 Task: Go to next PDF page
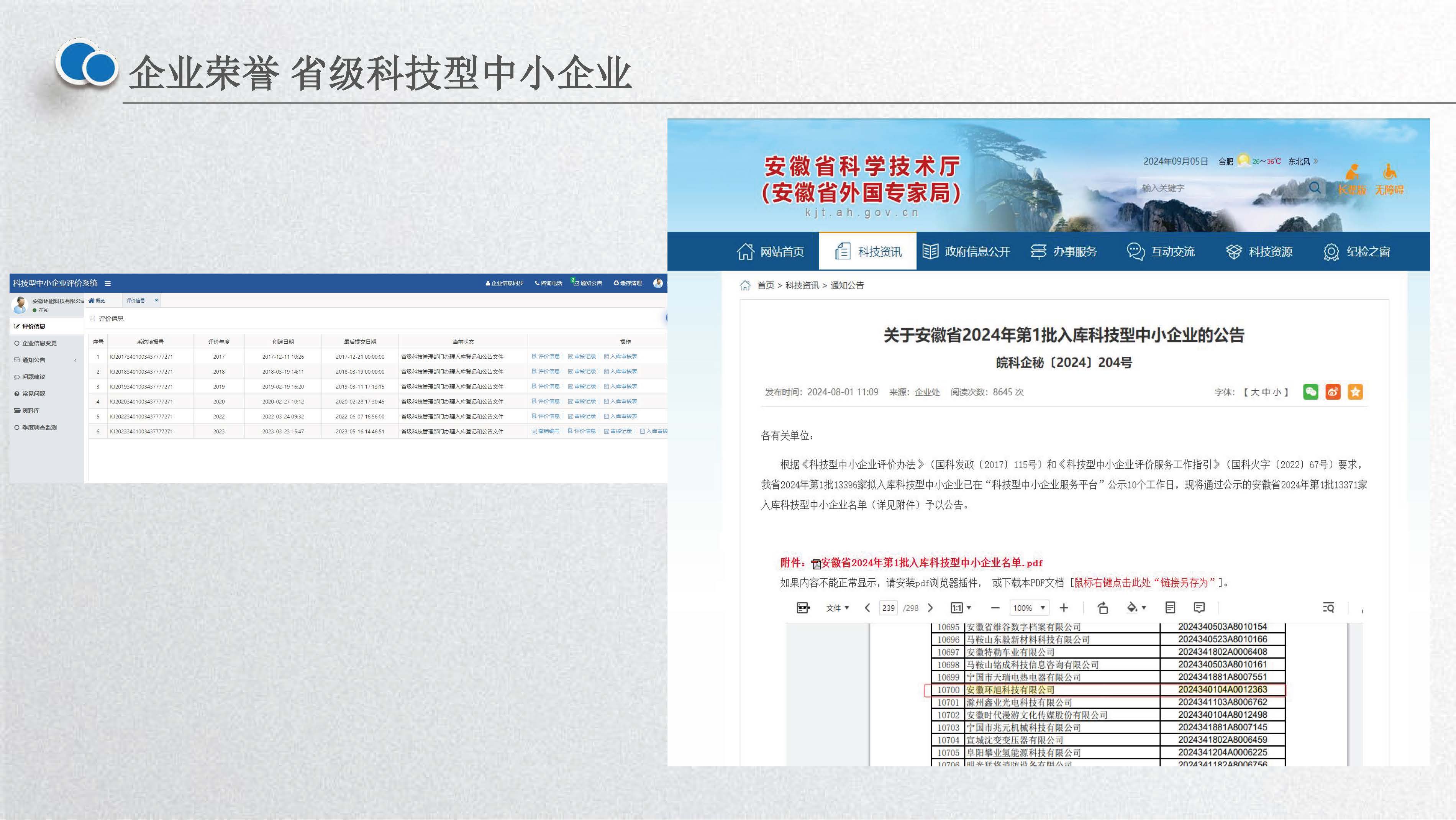click(x=930, y=608)
